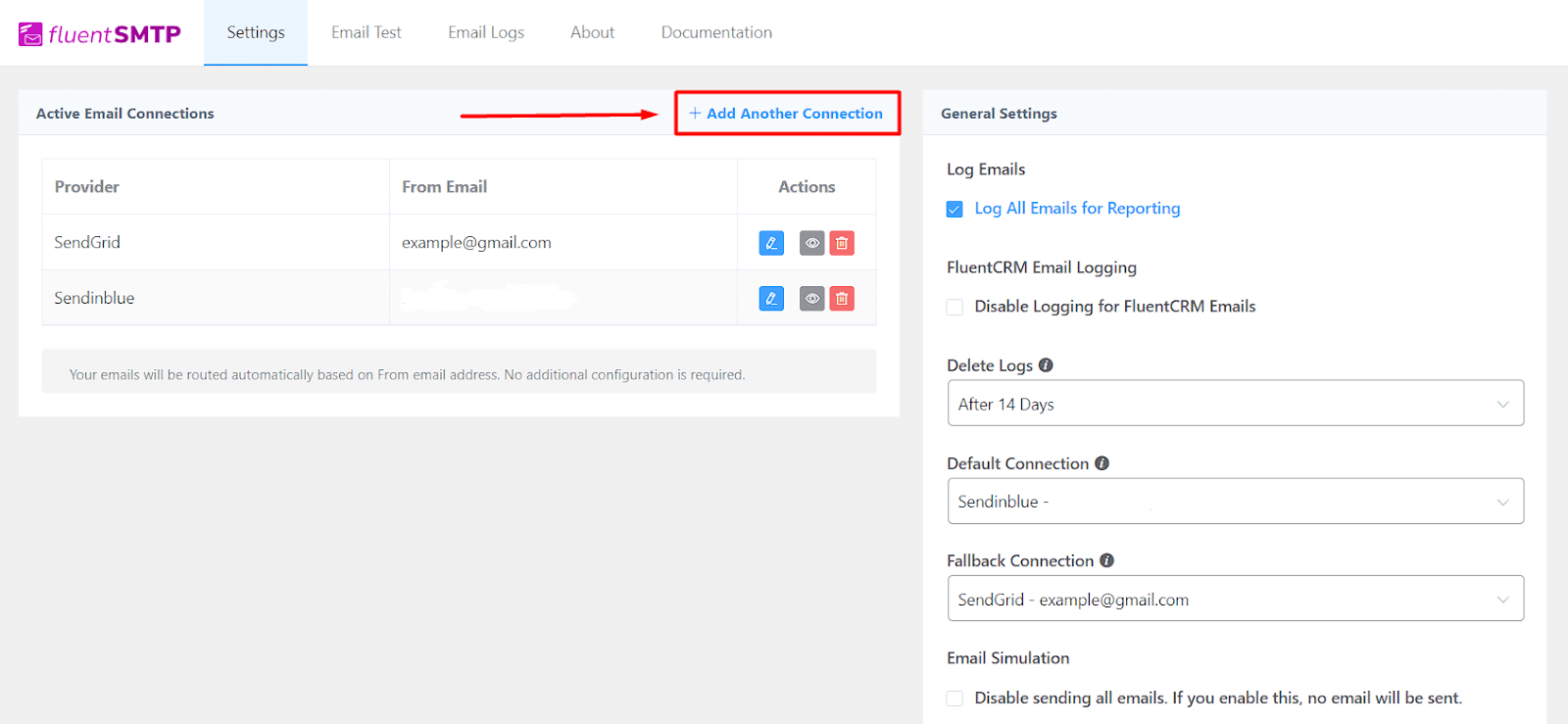Click Add Another Connection
The height and width of the screenshot is (724, 1568).
pos(786,114)
